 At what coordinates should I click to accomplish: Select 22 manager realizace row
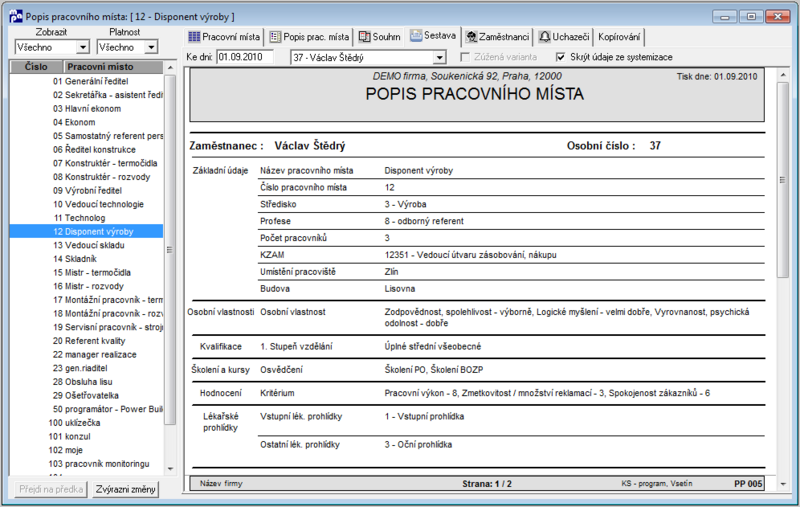pyautogui.click(x=87, y=354)
